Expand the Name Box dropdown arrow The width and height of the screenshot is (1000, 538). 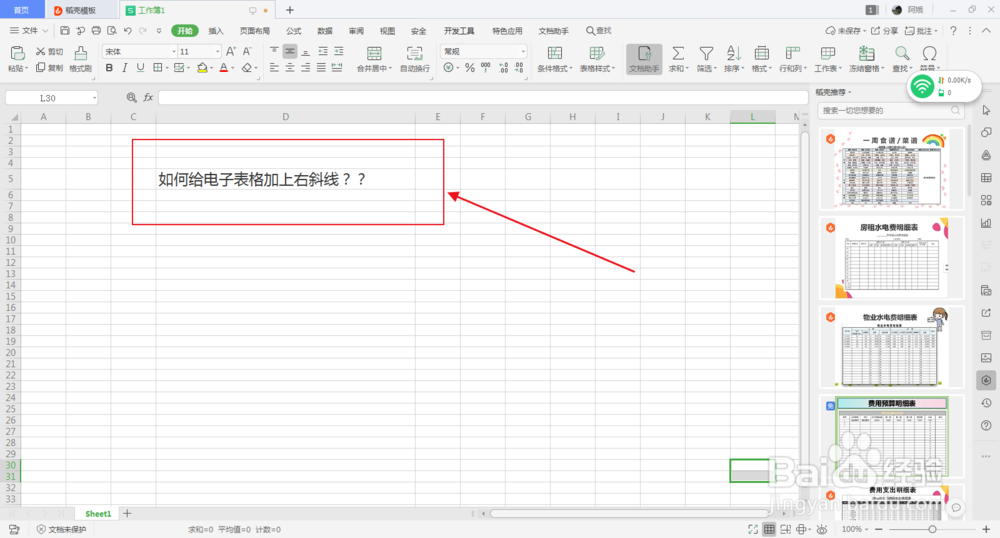click(x=94, y=98)
